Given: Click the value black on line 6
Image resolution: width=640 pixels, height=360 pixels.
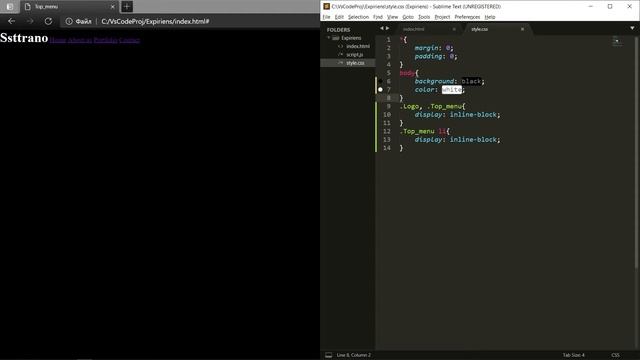Looking at the screenshot, I should [x=471, y=81].
